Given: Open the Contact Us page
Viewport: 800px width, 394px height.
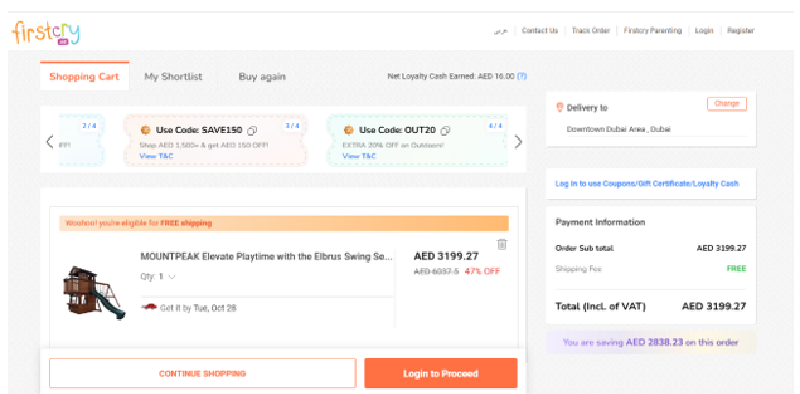Looking at the screenshot, I should (x=540, y=31).
